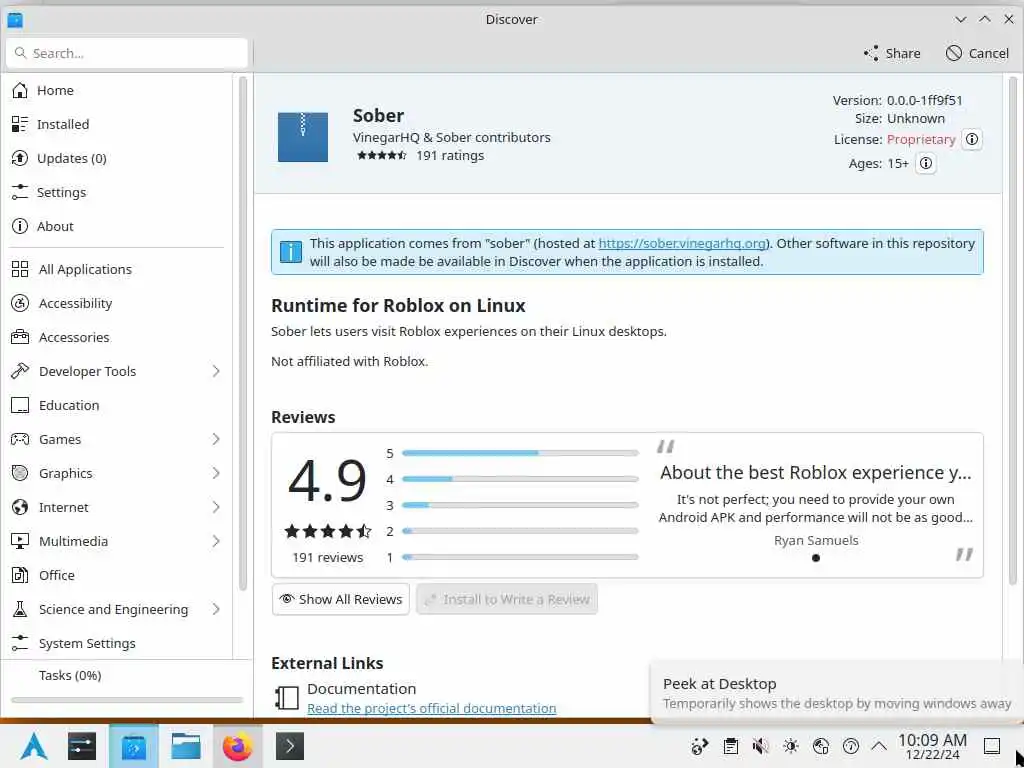This screenshot has width=1024, height=768.
Task: Click the sidebar vertical scrollbar
Action: pos(243,333)
